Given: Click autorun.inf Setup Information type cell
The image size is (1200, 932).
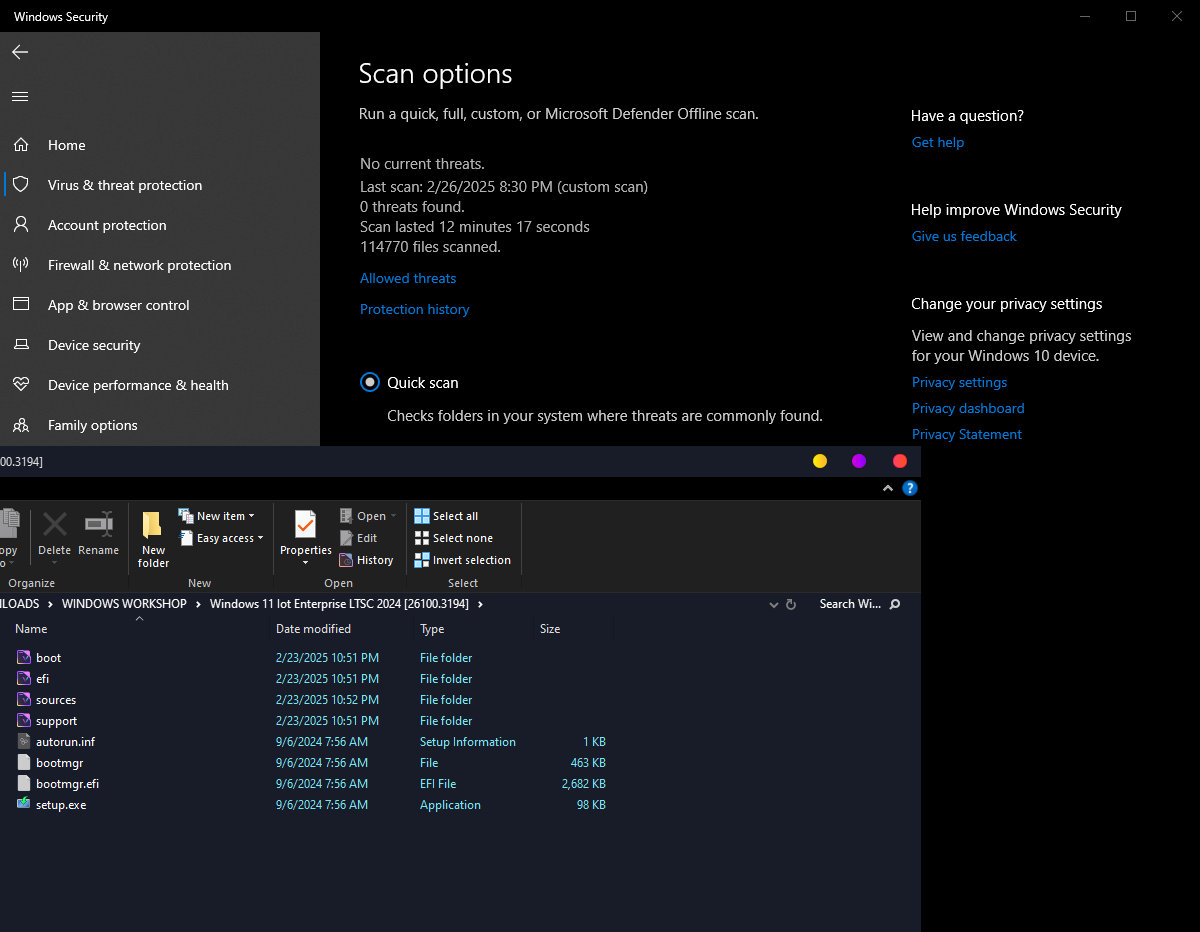Looking at the screenshot, I should click(468, 742).
